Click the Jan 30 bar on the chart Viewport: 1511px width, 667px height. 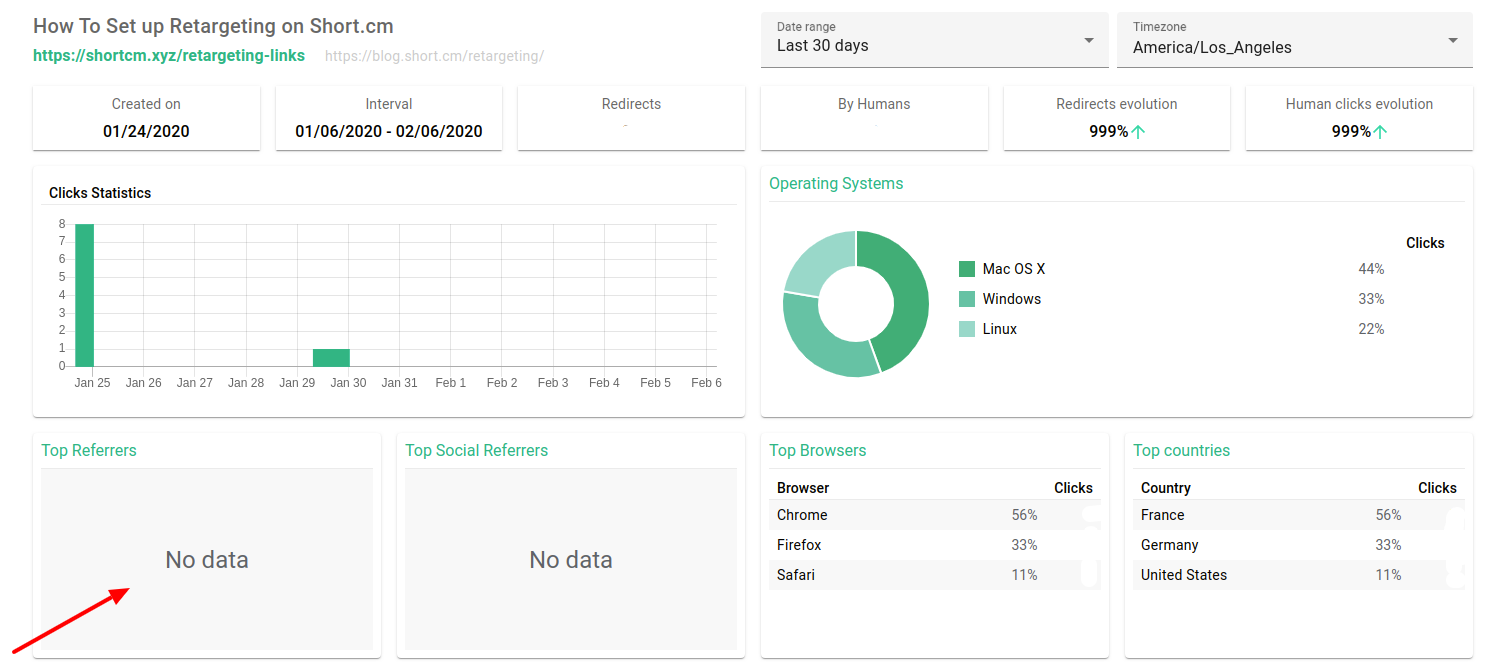tap(331, 359)
